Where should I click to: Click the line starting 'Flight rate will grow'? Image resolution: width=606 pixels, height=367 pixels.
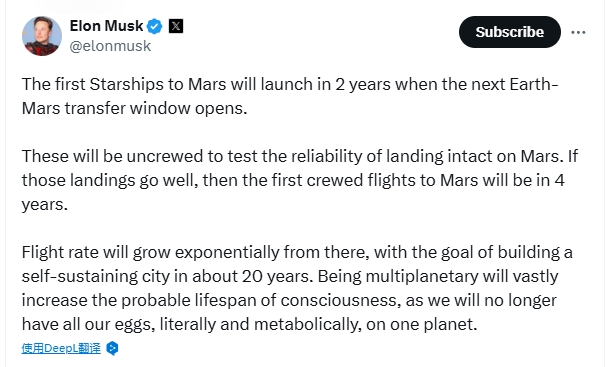coord(297,252)
